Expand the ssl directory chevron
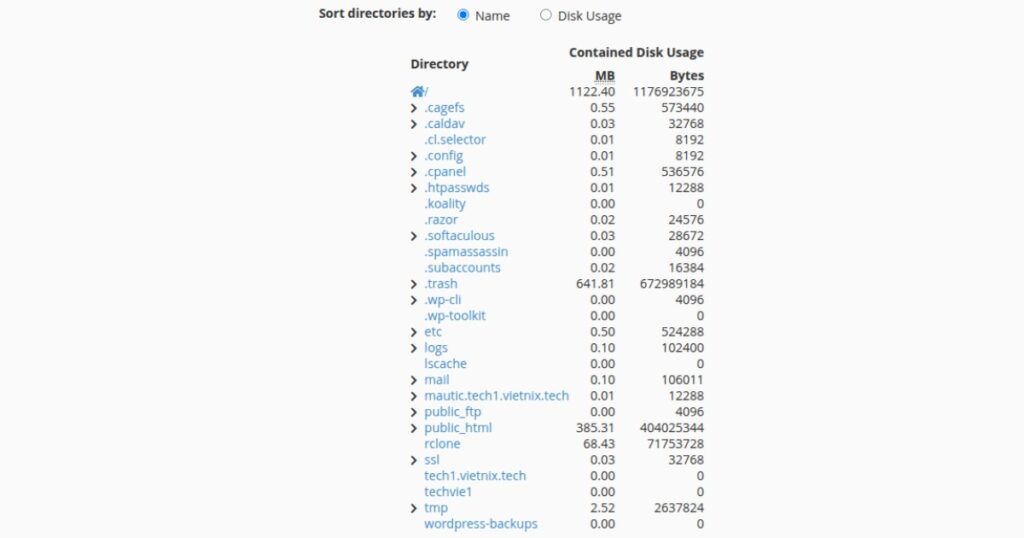The width and height of the screenshot is (1024, 538). (414, 460)
